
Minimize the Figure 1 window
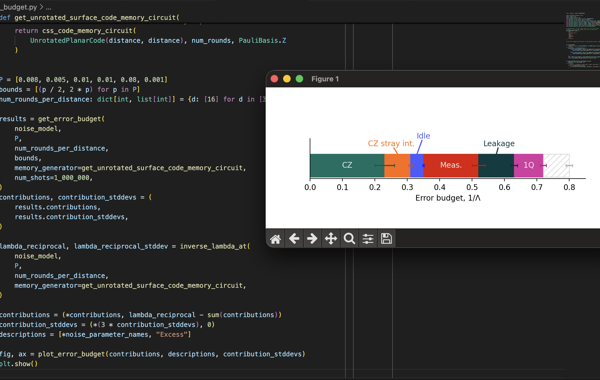(287, 79)
